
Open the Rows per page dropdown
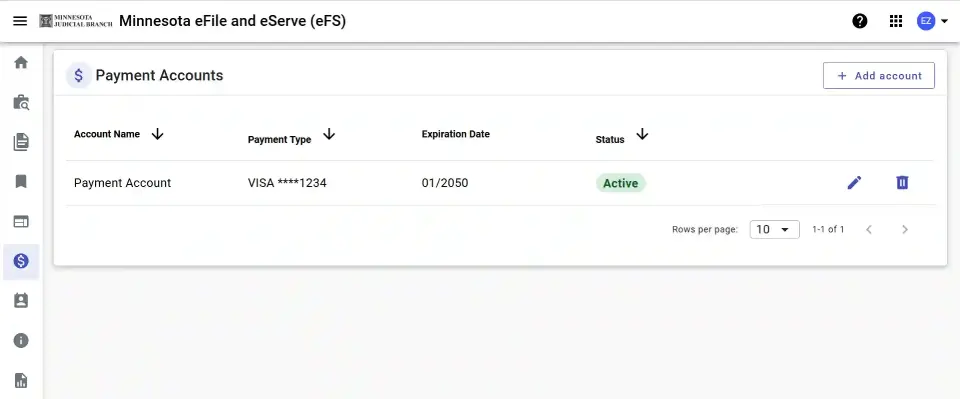click(774, 229)
